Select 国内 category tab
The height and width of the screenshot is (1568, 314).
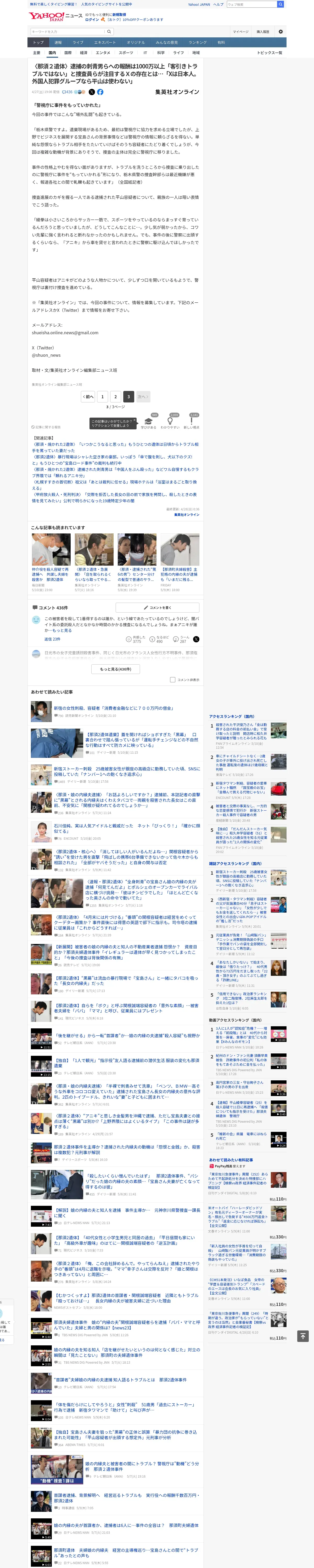click(x=52, y=53)
